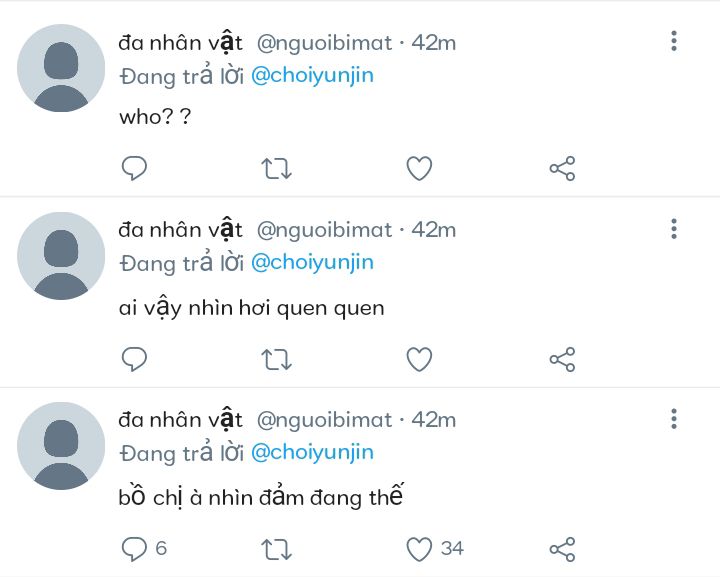This screenshot has height=577, width=720.
Task: Like the "who? ?" tweet
Action: pos(419,169)
